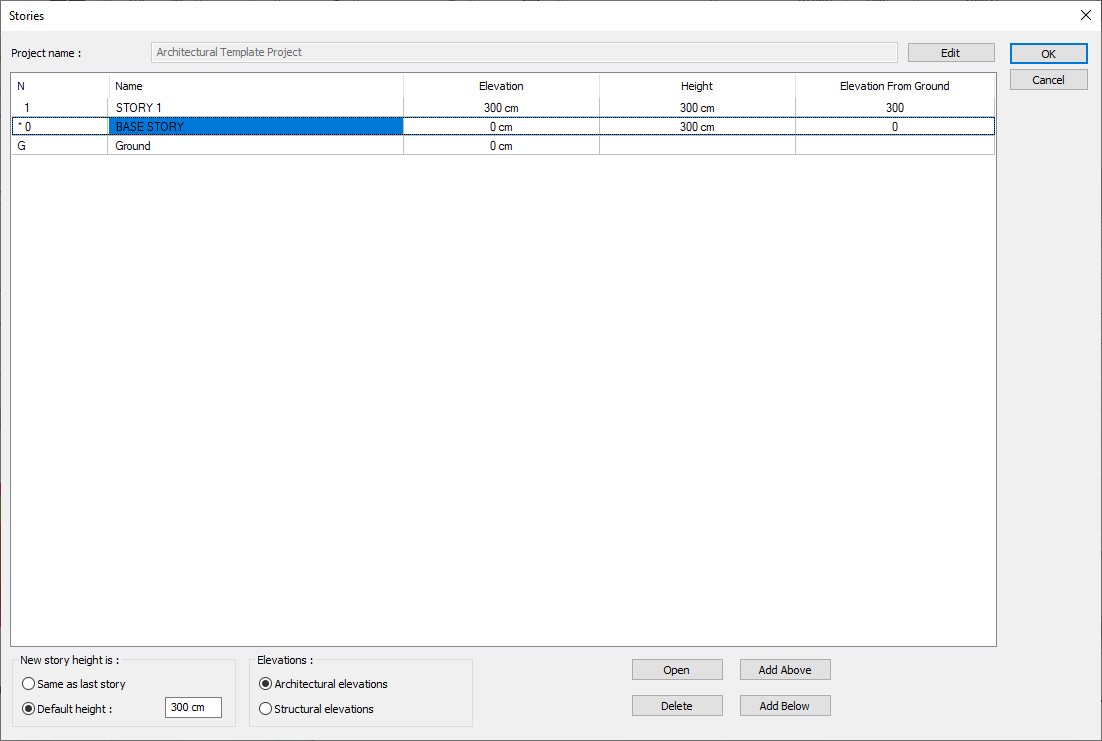Open the selected story with Open button
The image size is (1102, 741).
677,670
